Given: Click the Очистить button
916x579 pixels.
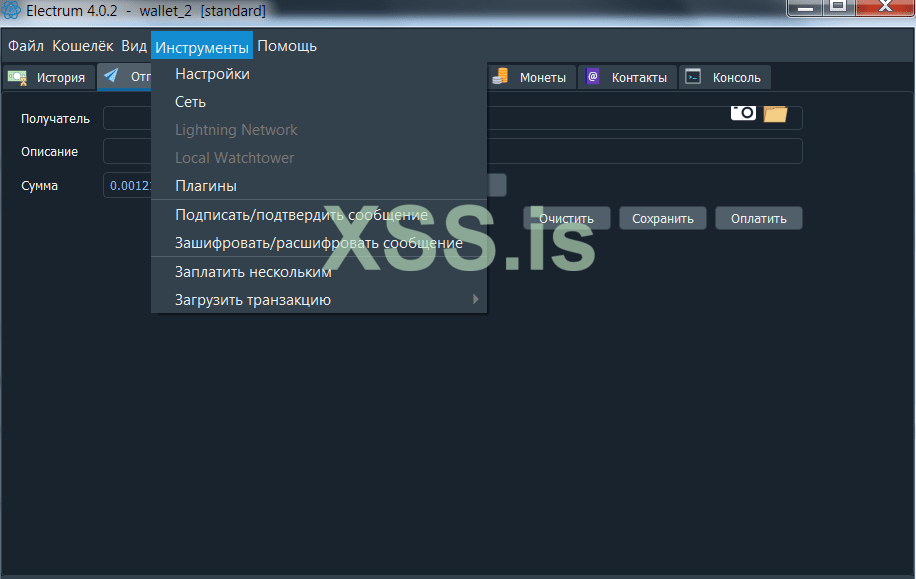Looking at the screenshot, I should [x=567, y=219].
